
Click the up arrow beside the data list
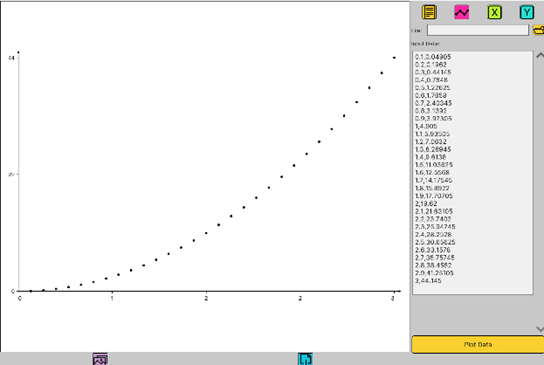coord(540,55)
